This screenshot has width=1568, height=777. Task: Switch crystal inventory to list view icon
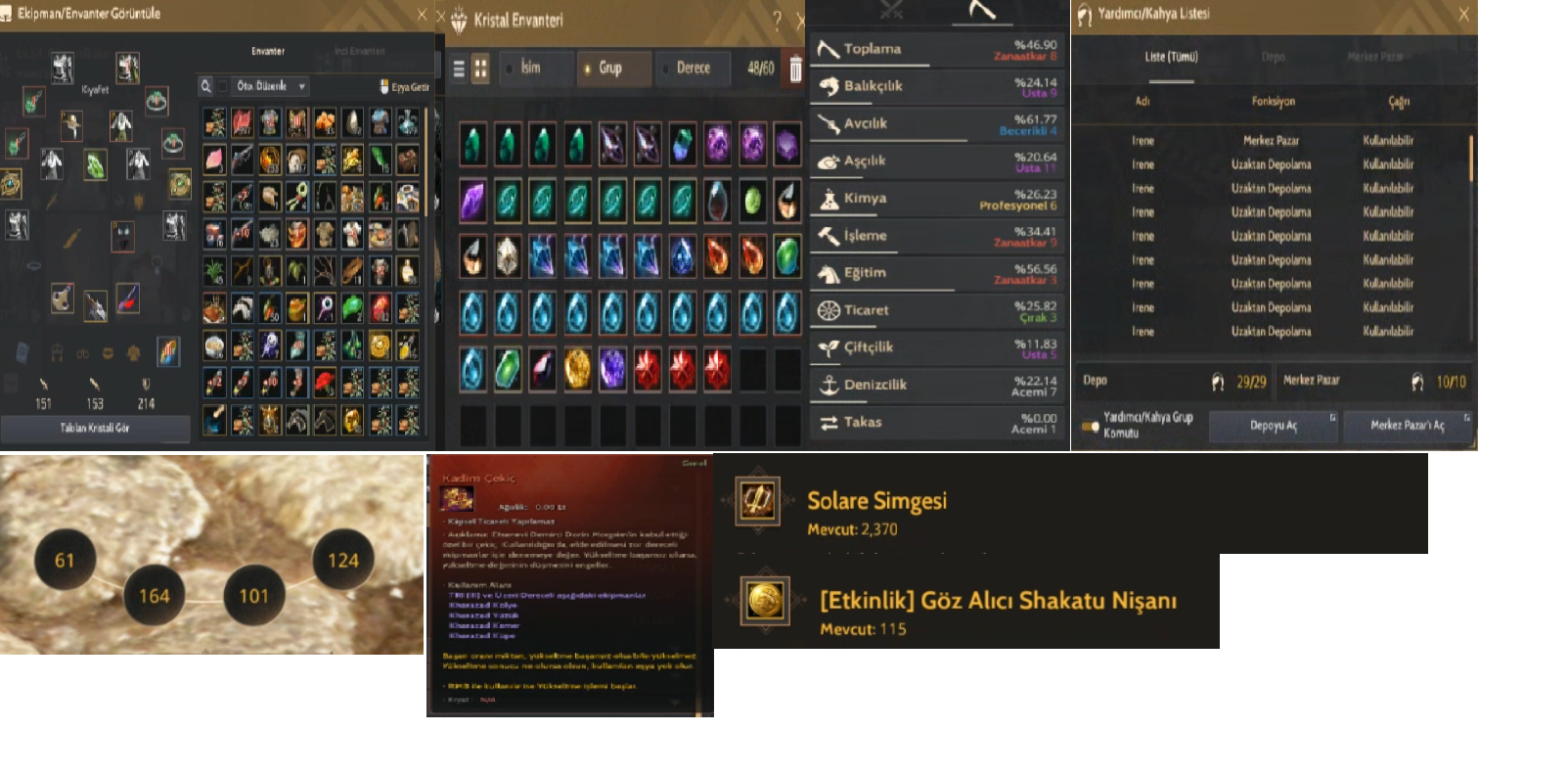[459, 69]
